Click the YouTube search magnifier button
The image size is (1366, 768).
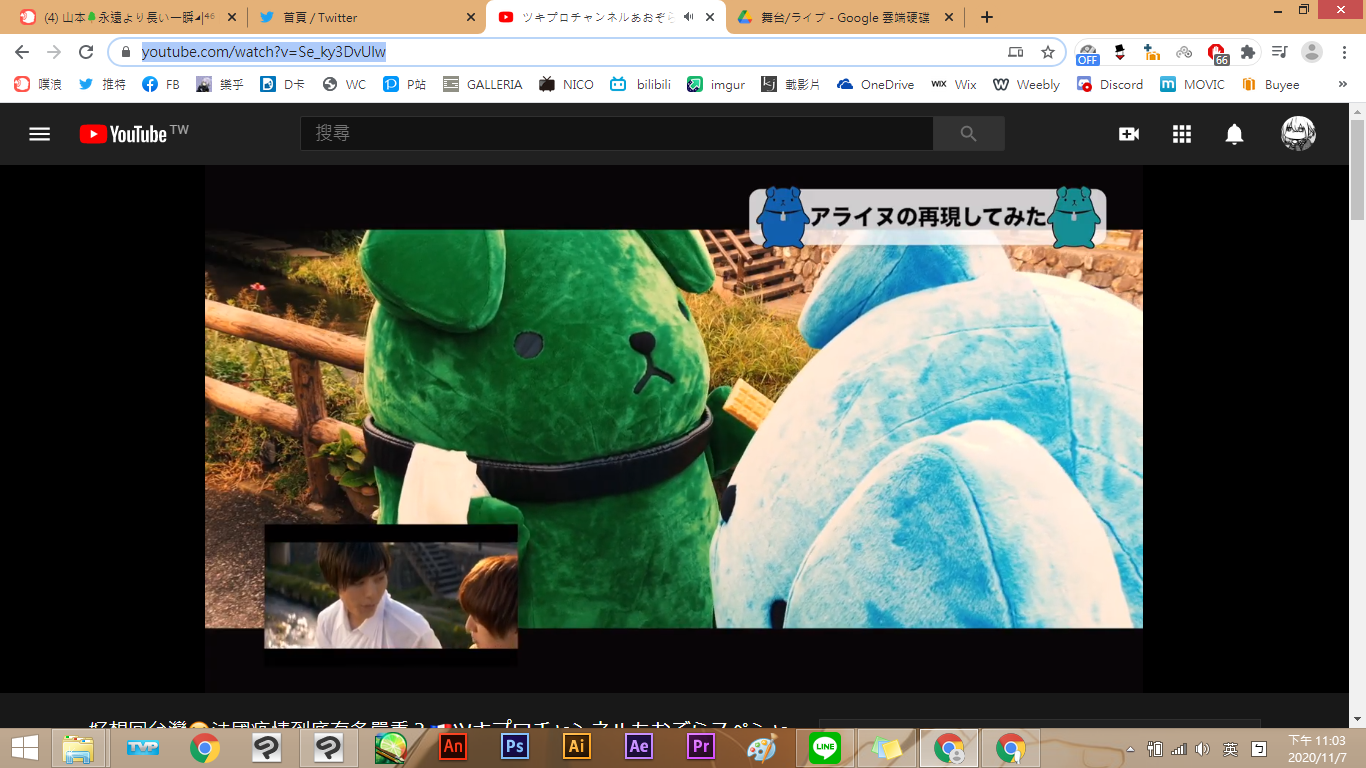[x=968, y=134]
